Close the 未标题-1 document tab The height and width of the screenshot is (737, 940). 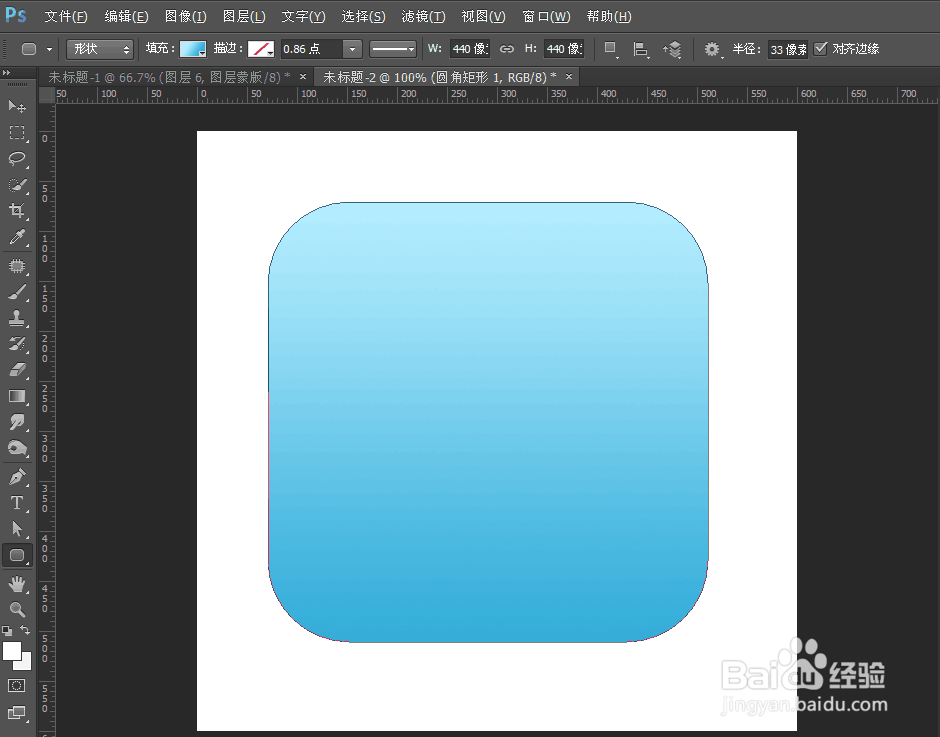[x=303, y=77]
